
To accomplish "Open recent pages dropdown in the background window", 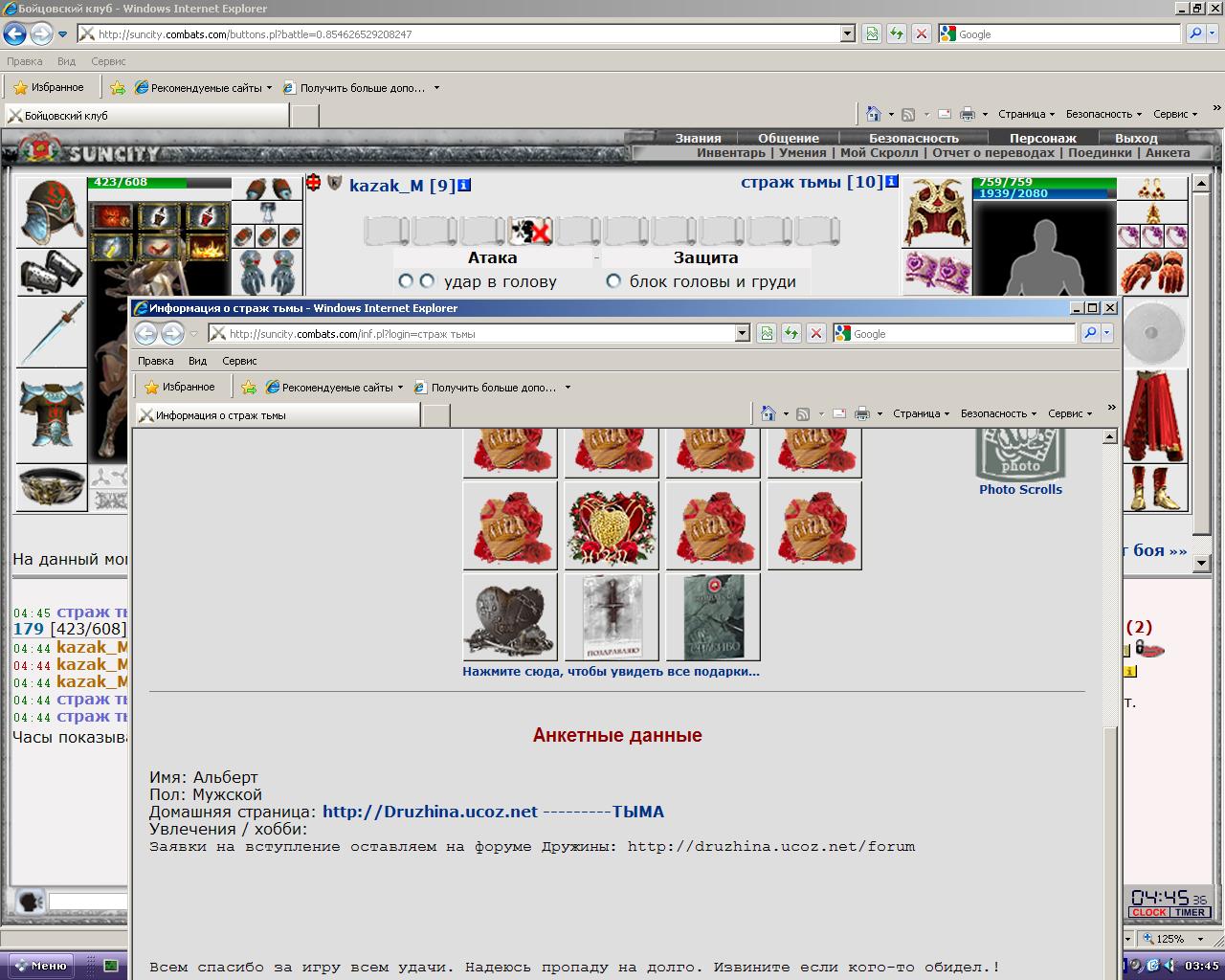I will 63,34.
